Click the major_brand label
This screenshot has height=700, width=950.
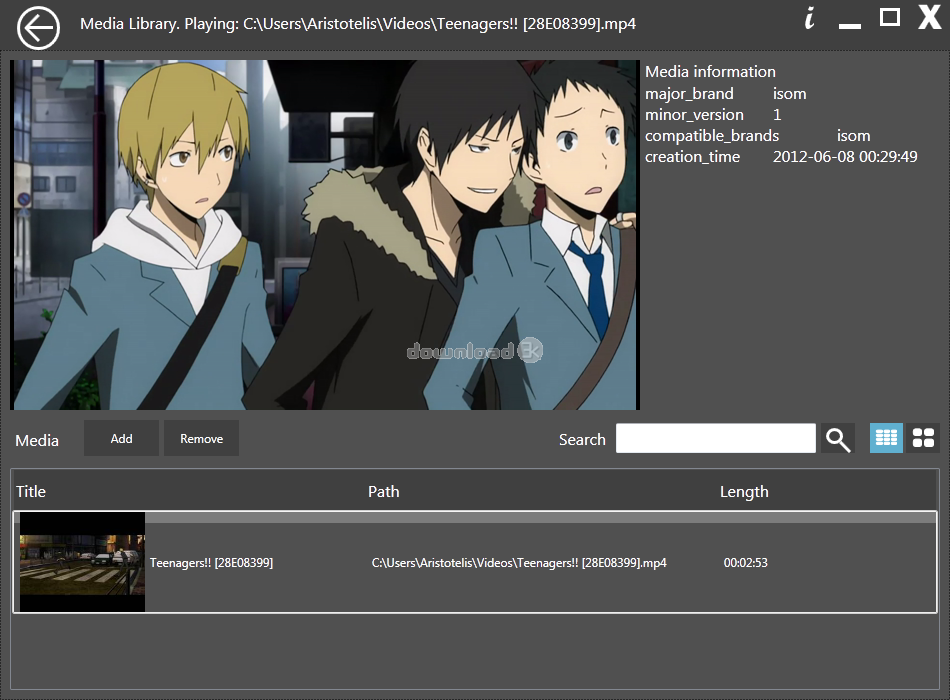coord(689,94)
